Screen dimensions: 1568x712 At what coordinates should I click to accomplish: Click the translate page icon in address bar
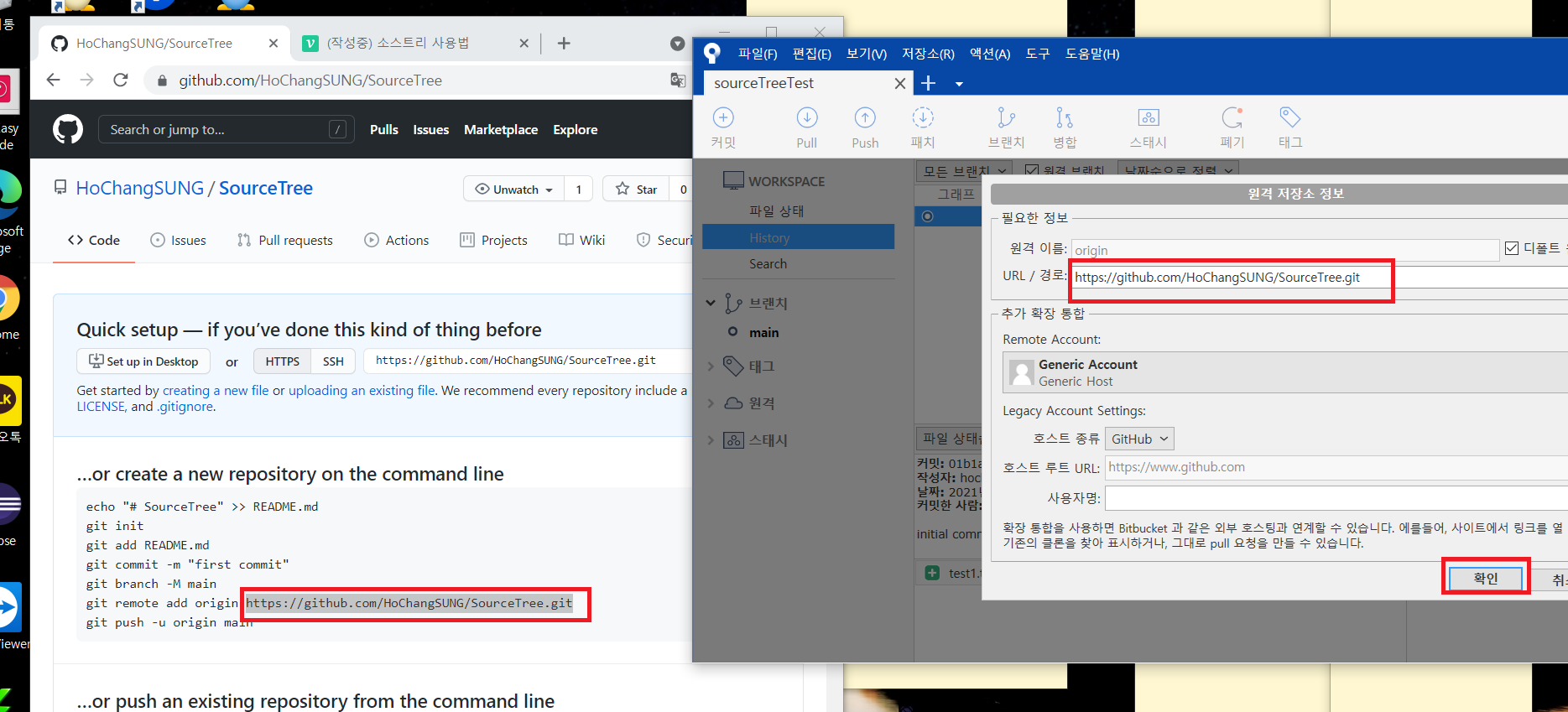pyautogui.click(x=677, y=80)
